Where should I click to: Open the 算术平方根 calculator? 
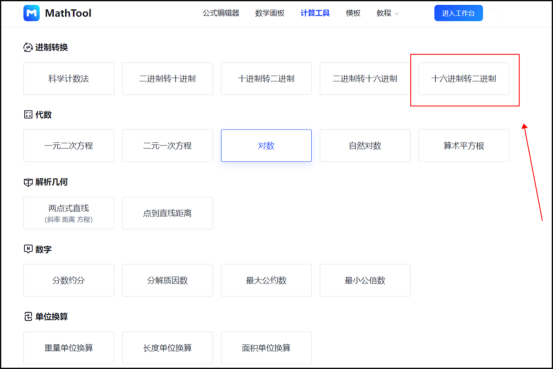464,146
